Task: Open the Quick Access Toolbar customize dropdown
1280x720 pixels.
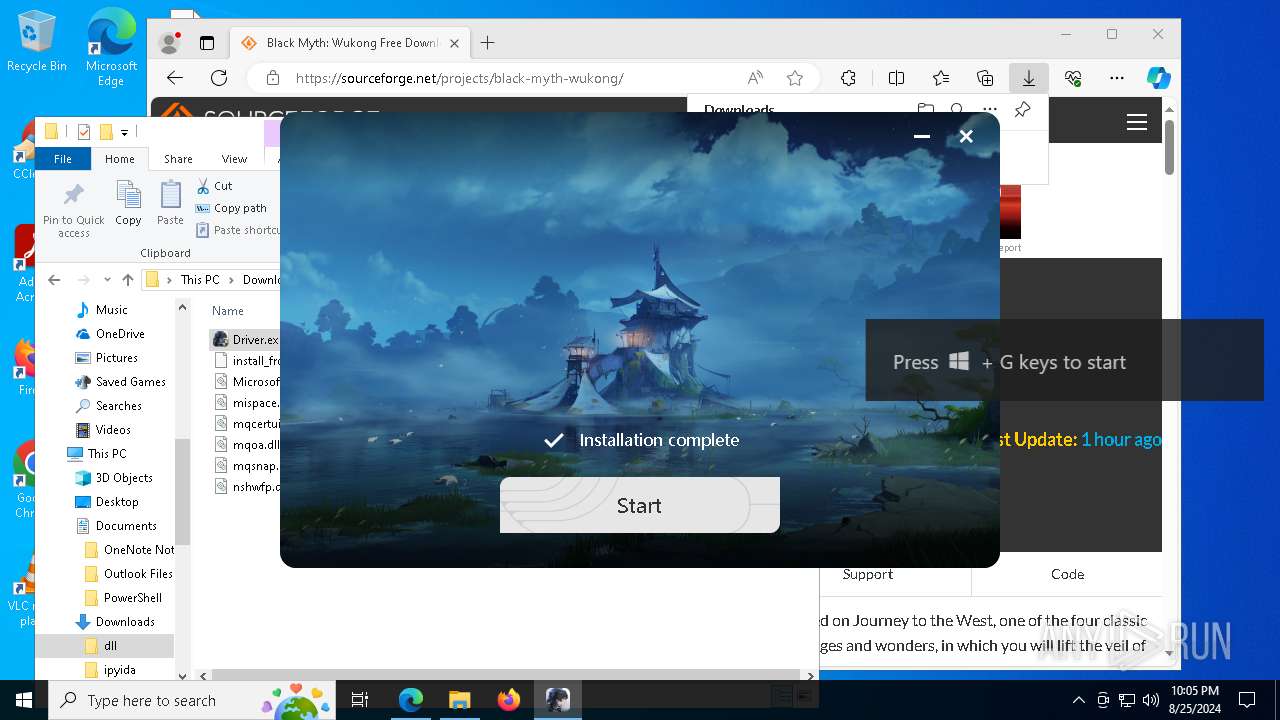Action: (x=124, y=132)
